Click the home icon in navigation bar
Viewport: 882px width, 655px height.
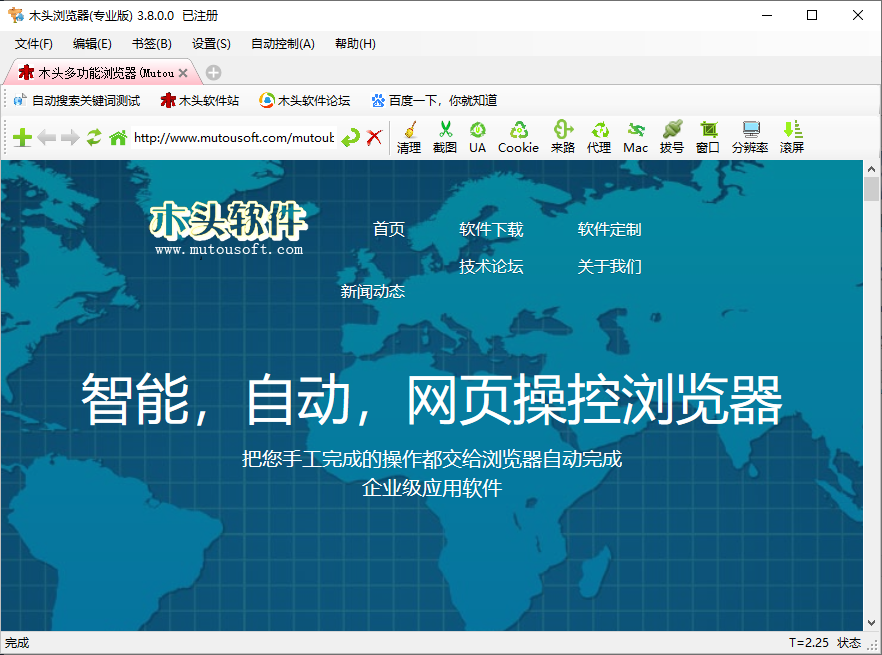click(x=116, y=137)
